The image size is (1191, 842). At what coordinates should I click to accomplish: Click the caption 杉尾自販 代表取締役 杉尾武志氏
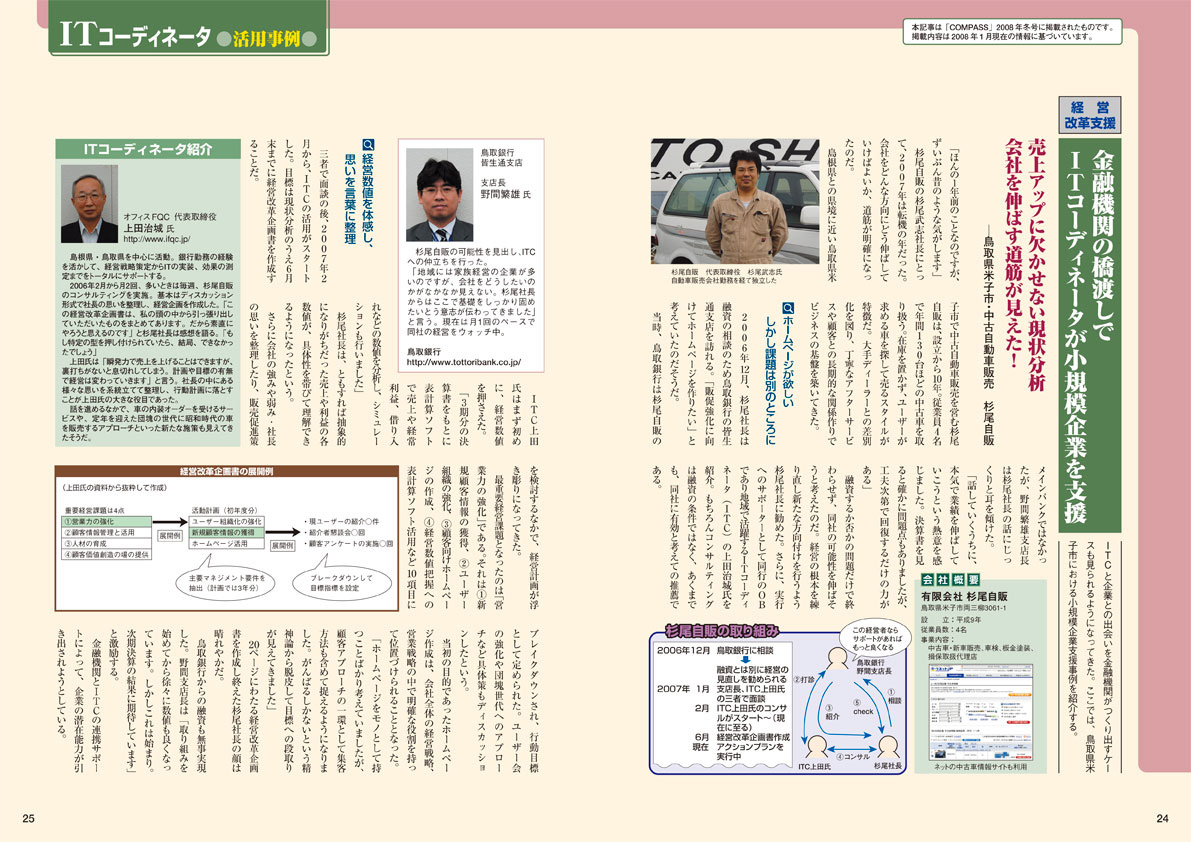coord(726,272)
